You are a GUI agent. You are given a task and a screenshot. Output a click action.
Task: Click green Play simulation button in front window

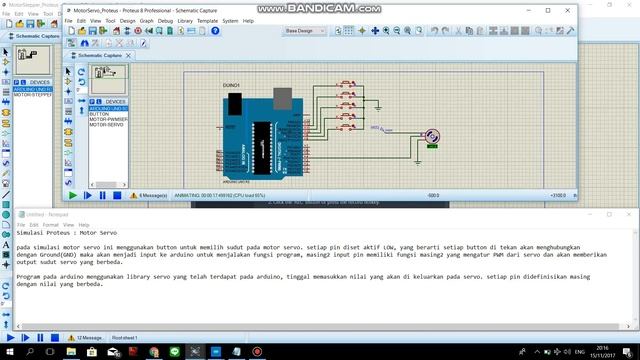(73, 196)
